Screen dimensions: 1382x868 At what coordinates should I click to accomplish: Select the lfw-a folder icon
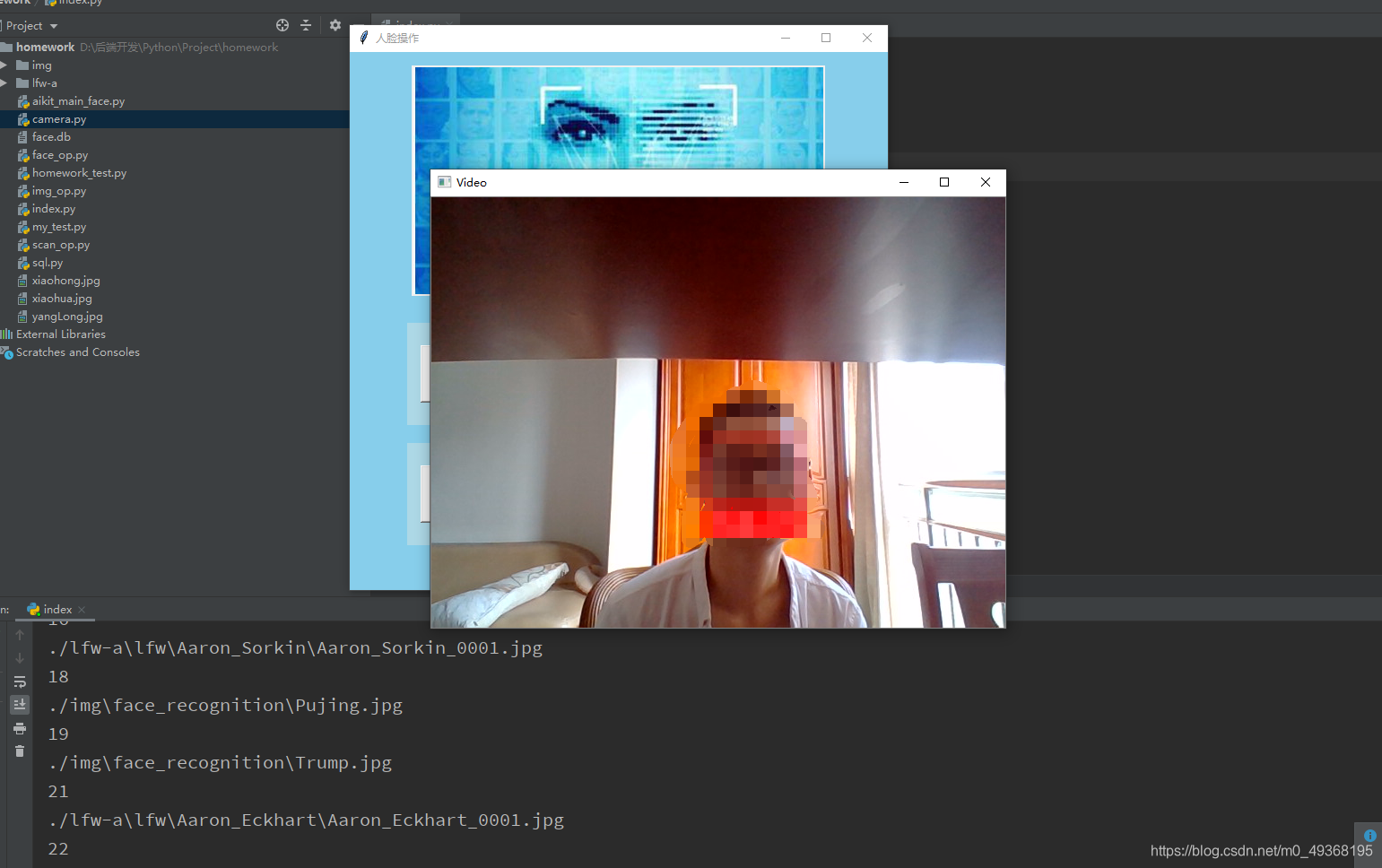pos(22,83)
